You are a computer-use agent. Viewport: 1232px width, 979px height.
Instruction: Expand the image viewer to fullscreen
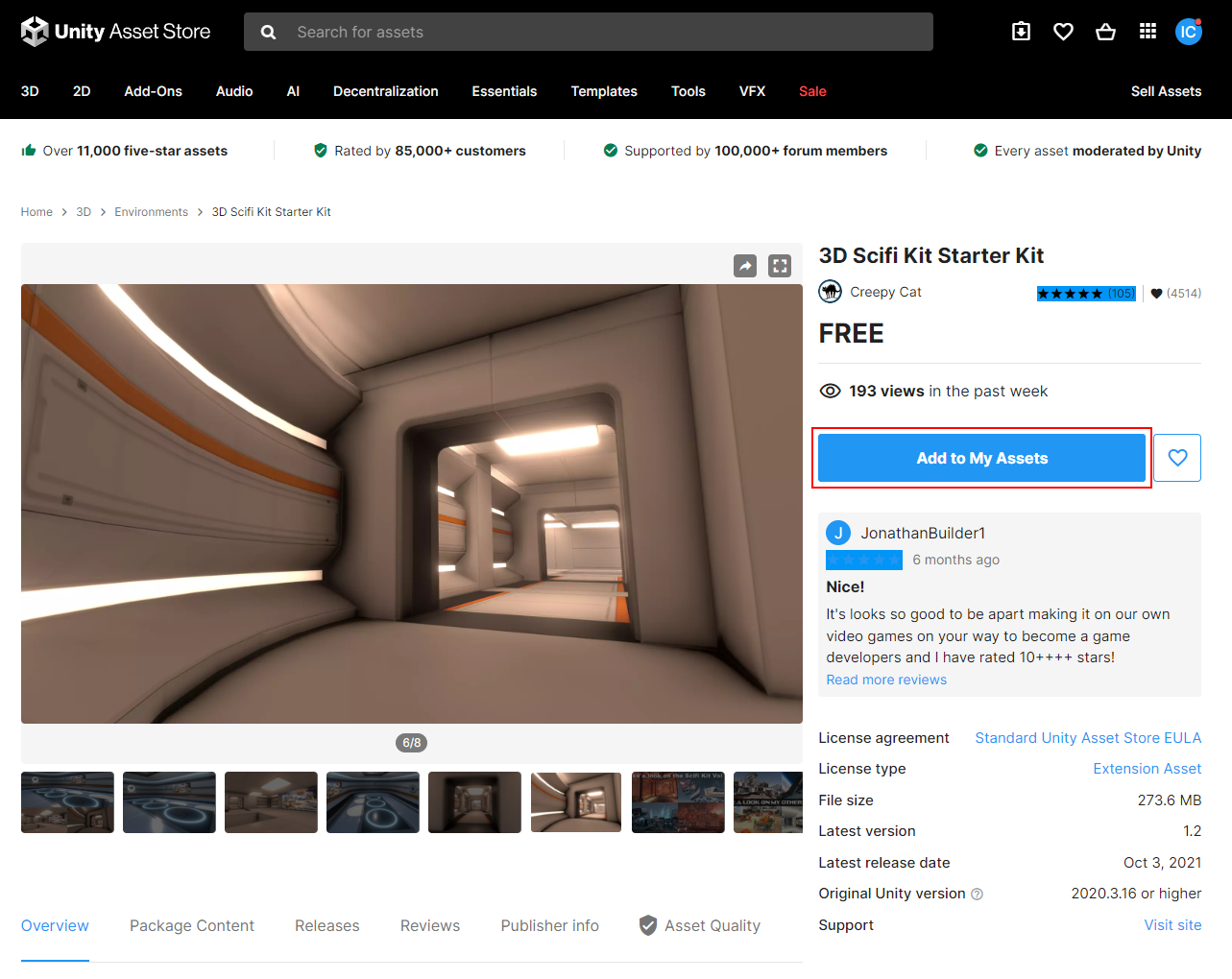tap(780, 266)
